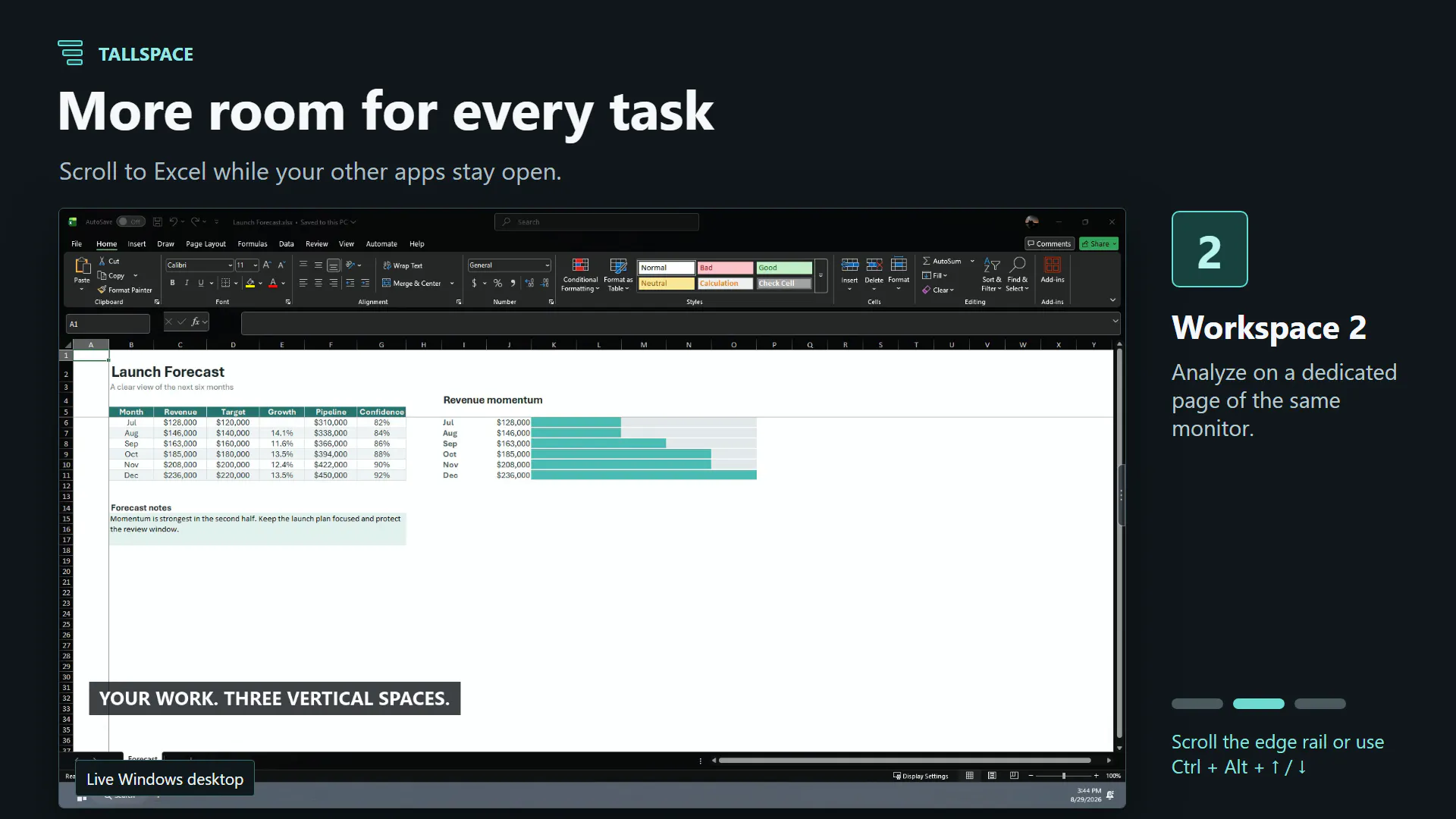Screen dimensions: 1456x819
Task: Expand the Paste options arrow
Action: pyautogui.click(x=82, y=289)
